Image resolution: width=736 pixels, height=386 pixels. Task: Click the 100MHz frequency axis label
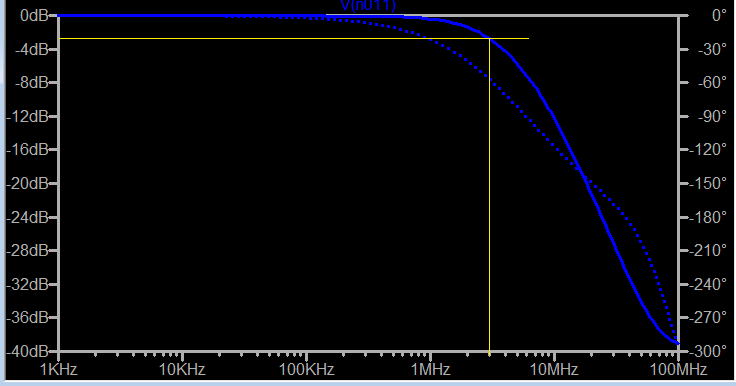tap(678, 369)
